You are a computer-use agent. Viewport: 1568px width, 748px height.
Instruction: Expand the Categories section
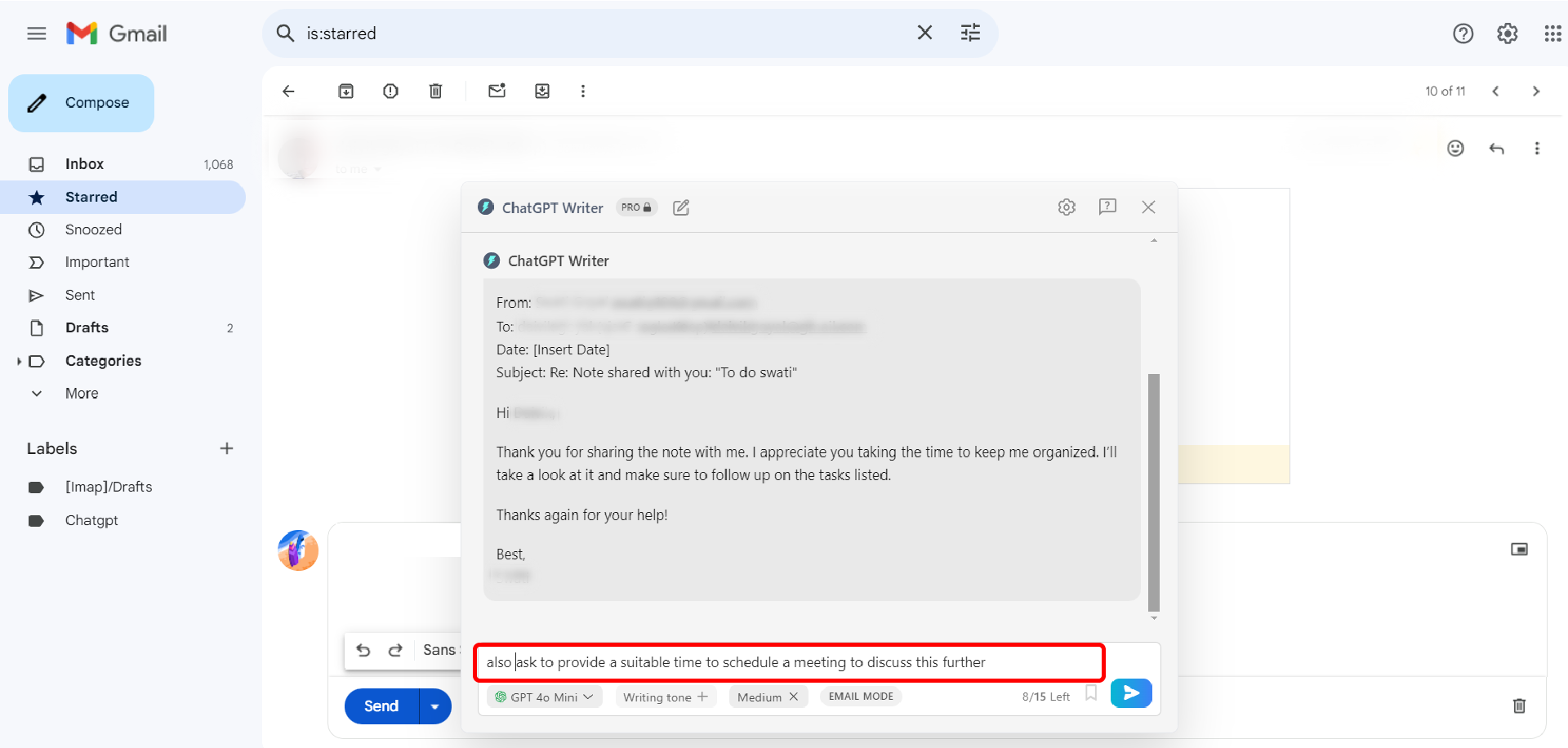19,361
